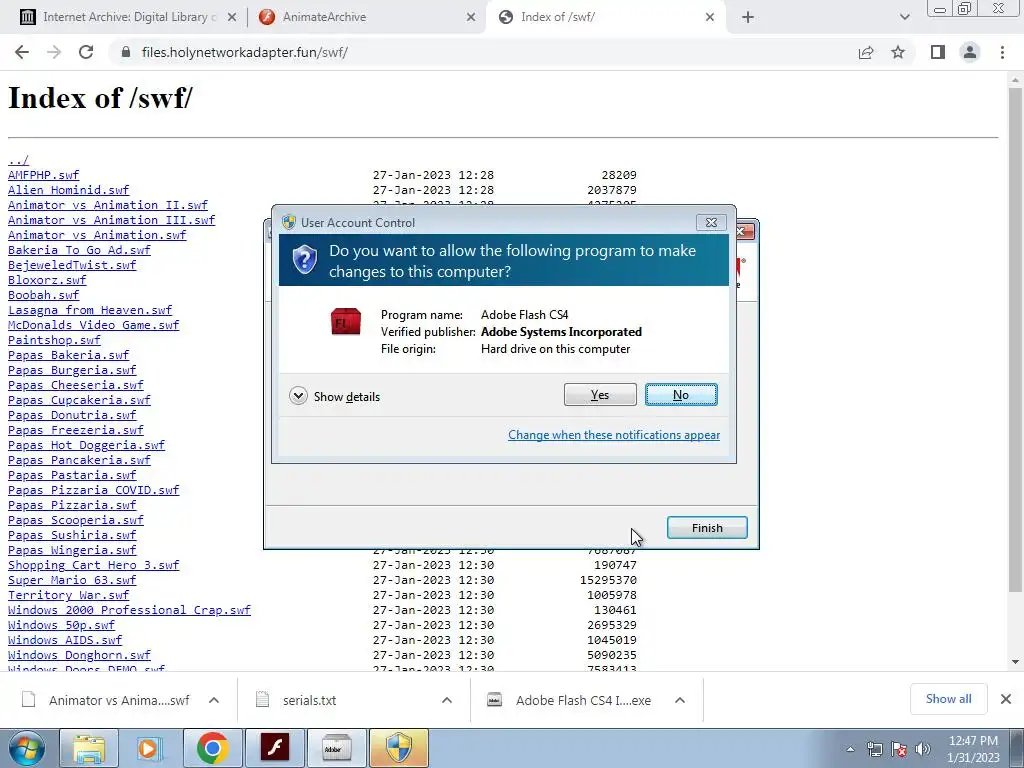
Task: Open Paintshop.swf link
Action: click(54, 340)
